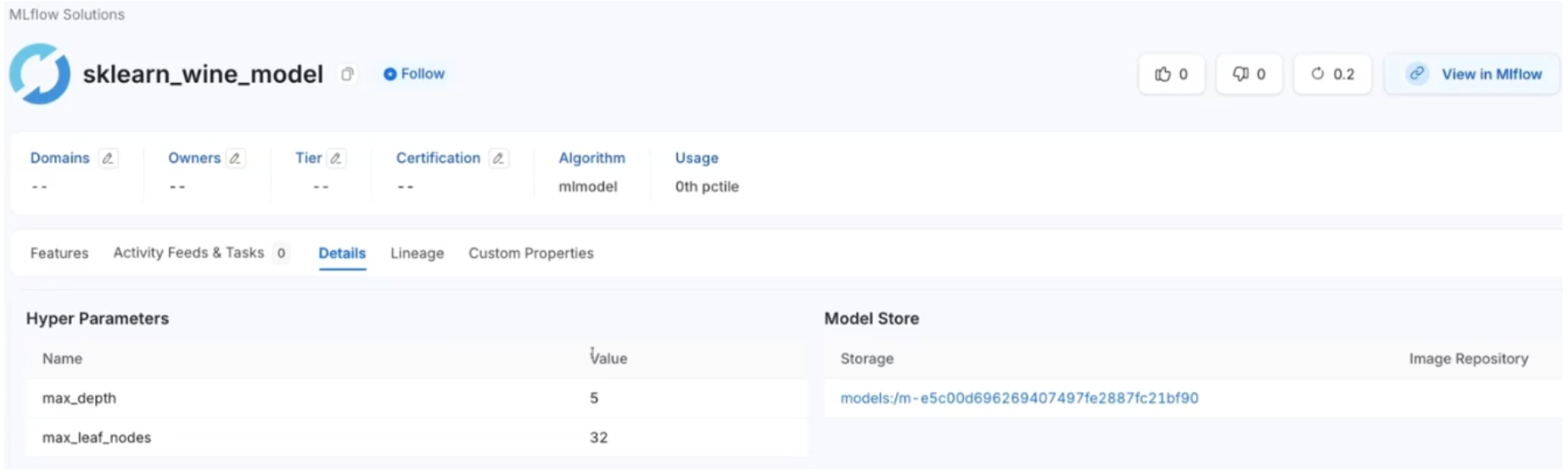Click the MLflow Solutions breadcrumb

pos(67,14)
